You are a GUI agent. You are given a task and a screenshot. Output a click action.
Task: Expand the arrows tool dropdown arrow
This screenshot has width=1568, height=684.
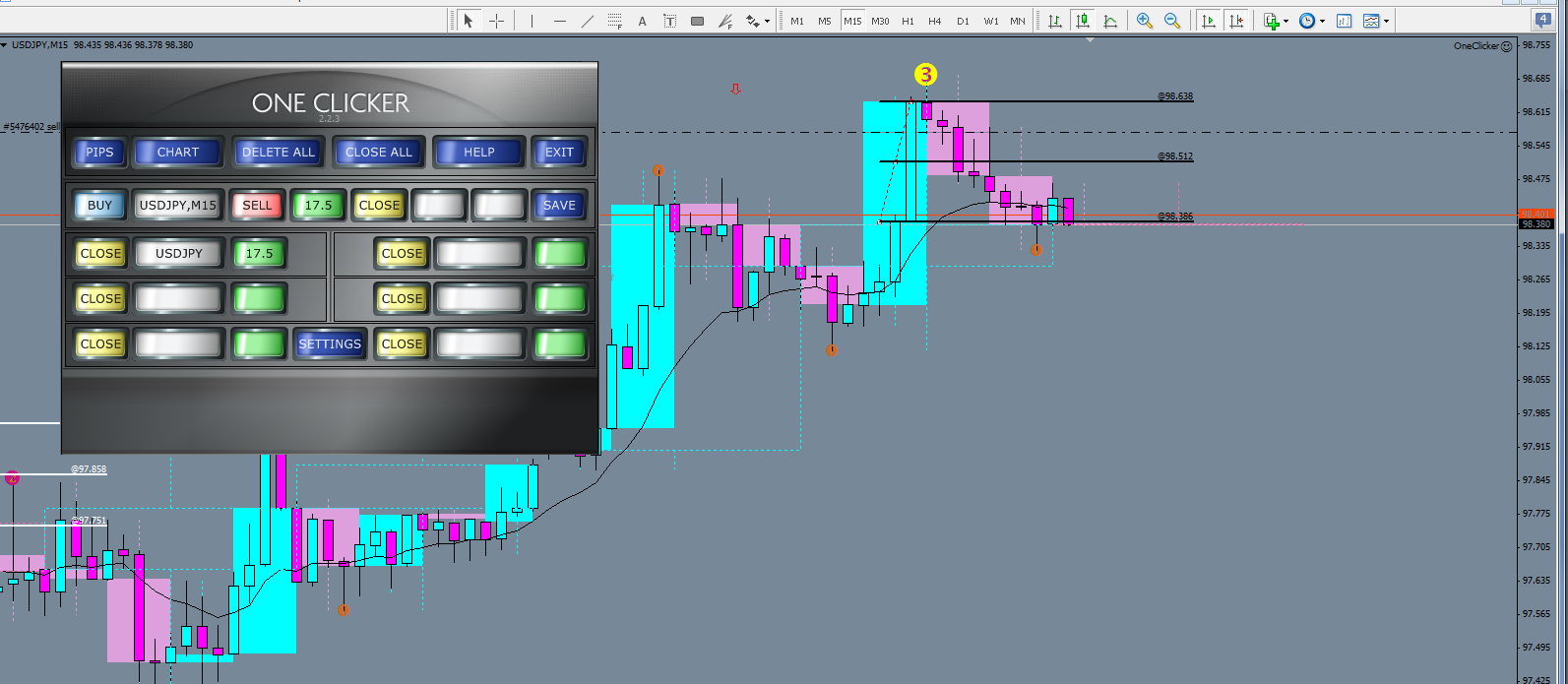[x=768, y=21]
